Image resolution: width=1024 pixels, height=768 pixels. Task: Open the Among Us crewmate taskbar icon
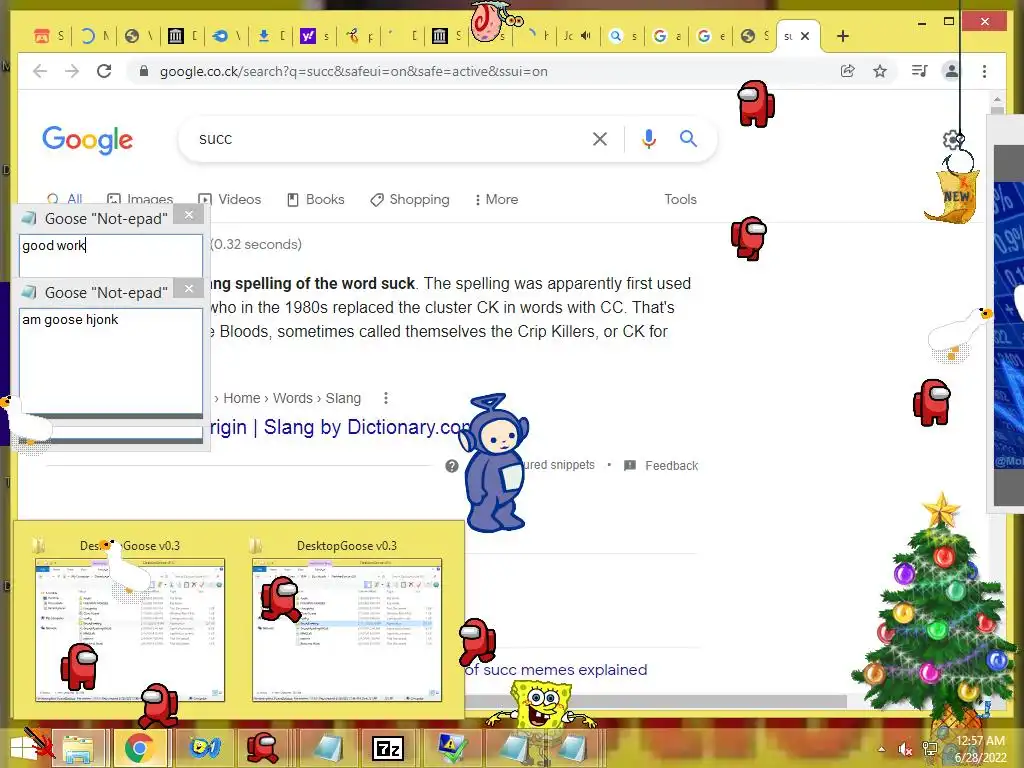click(262, 748)
